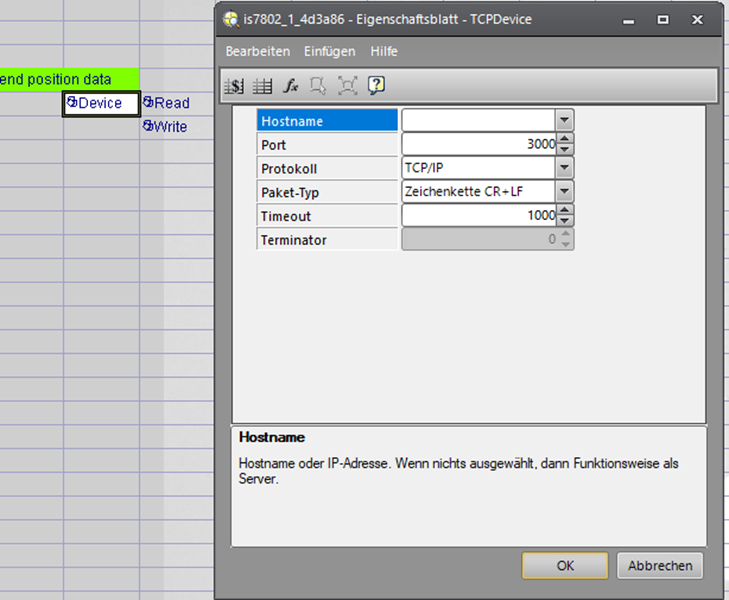729x600 pixels.
Task: Open the Hilfe menu
Action: [x=384, y=51]
